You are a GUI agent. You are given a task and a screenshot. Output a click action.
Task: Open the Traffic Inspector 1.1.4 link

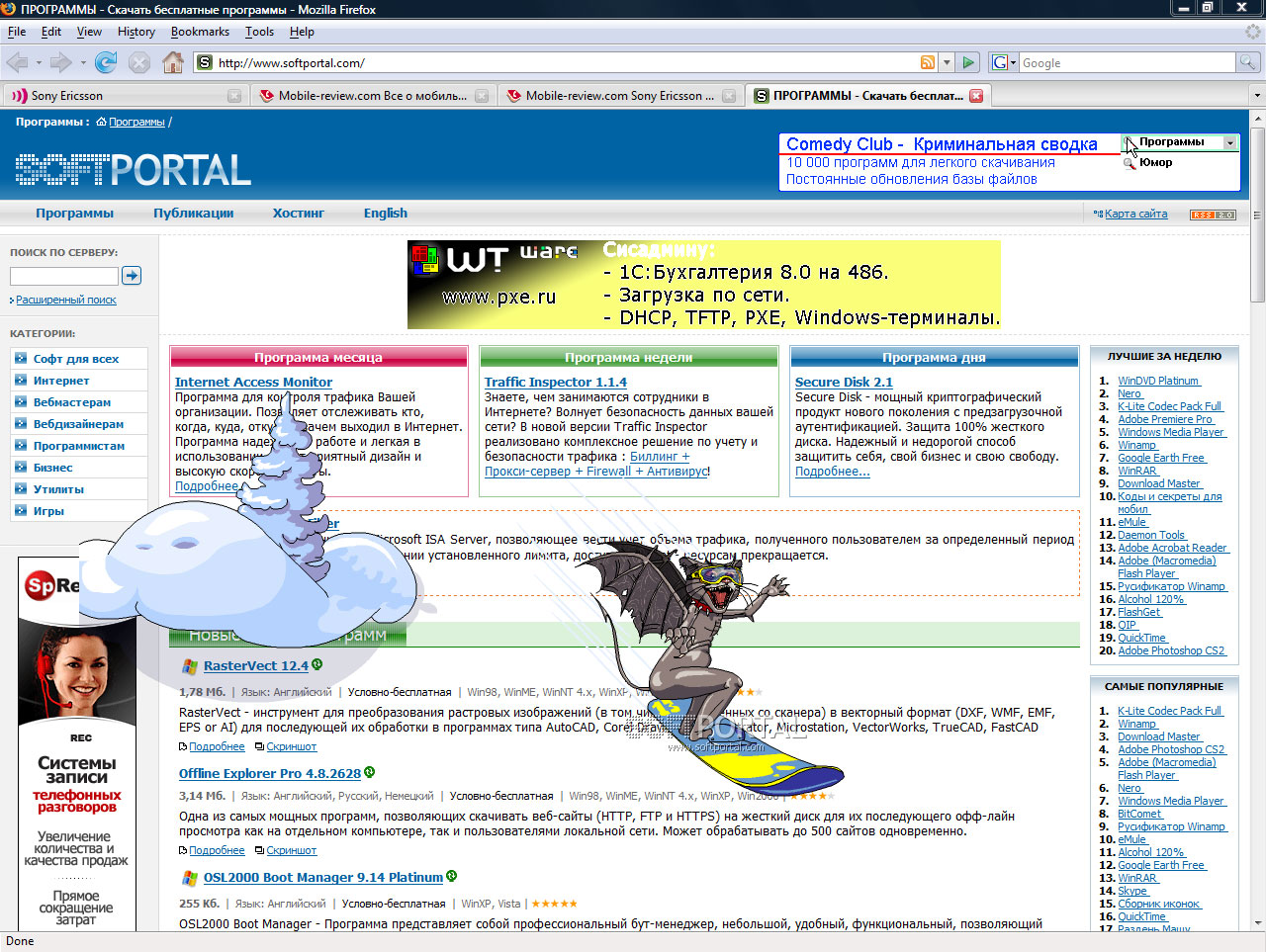click(556, 383)
